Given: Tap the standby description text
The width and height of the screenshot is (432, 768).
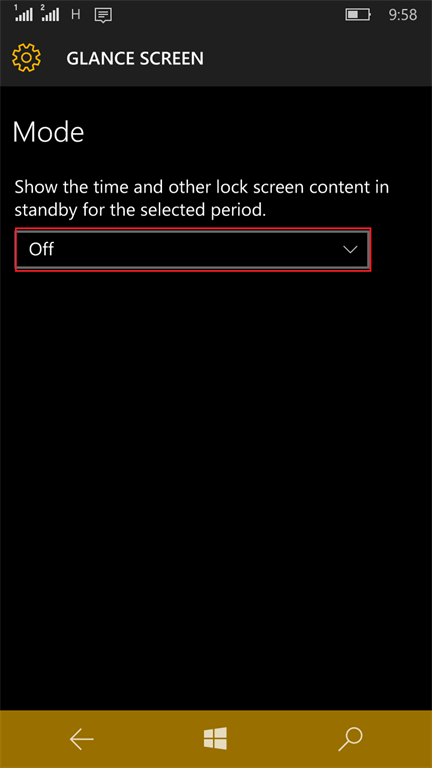Looking at the screenshot, I should (x=202, y=199).
